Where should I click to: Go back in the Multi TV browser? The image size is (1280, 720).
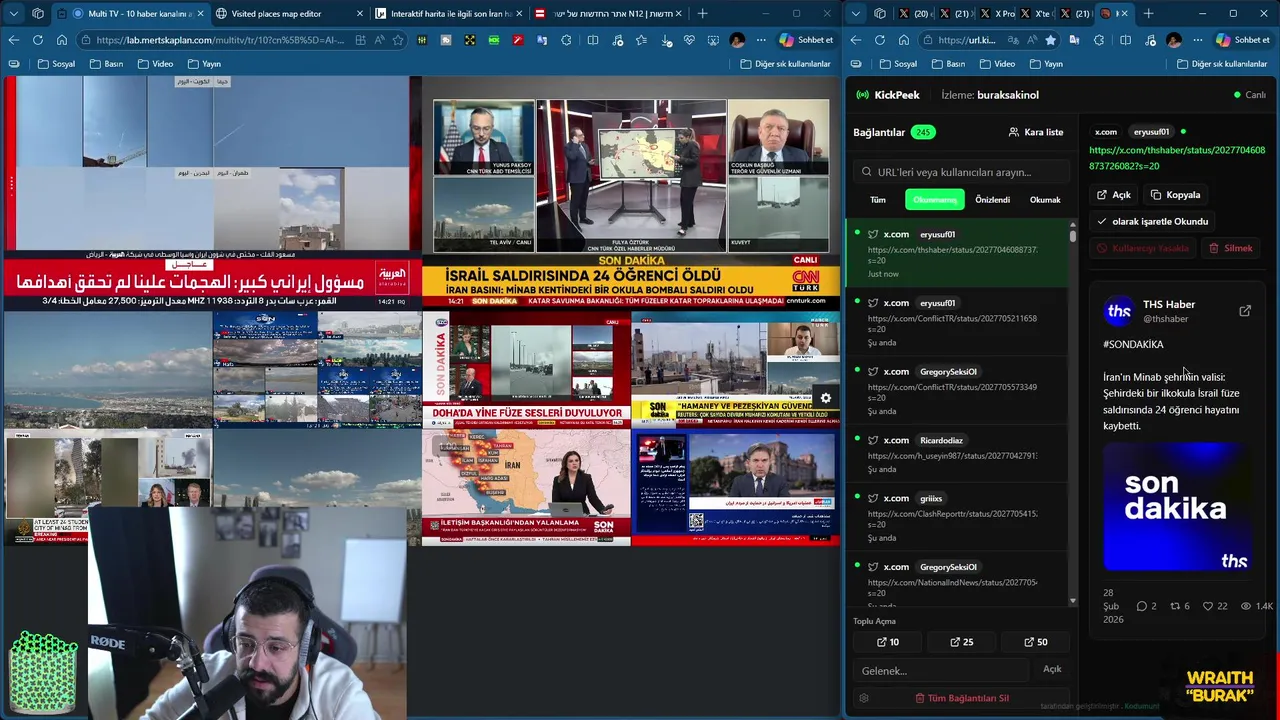(13, 40)
